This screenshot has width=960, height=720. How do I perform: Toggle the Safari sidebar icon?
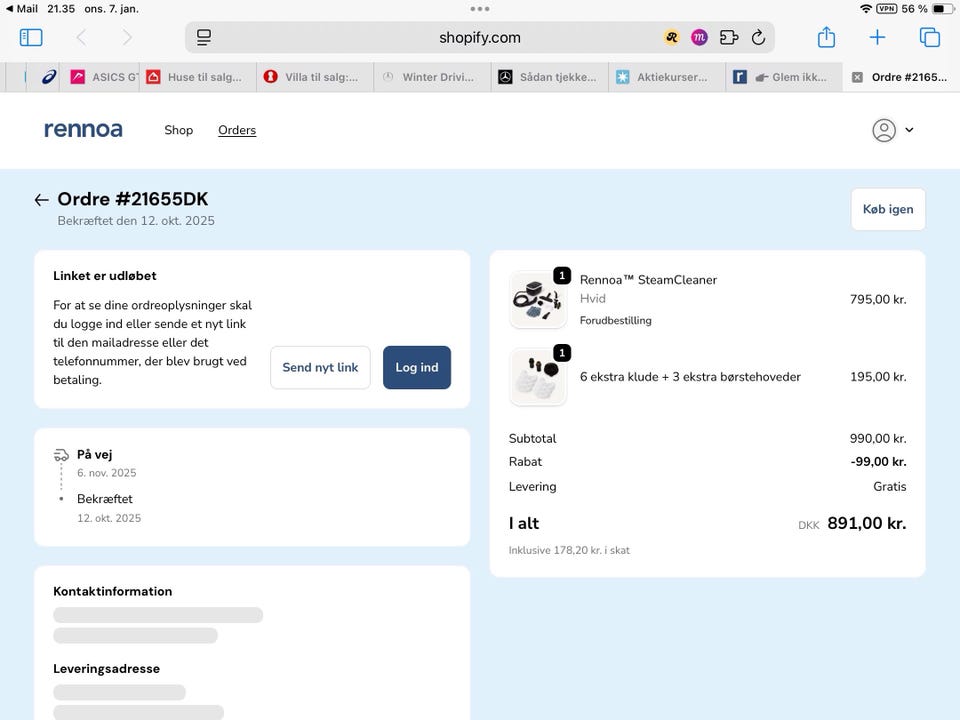point(31,37)
